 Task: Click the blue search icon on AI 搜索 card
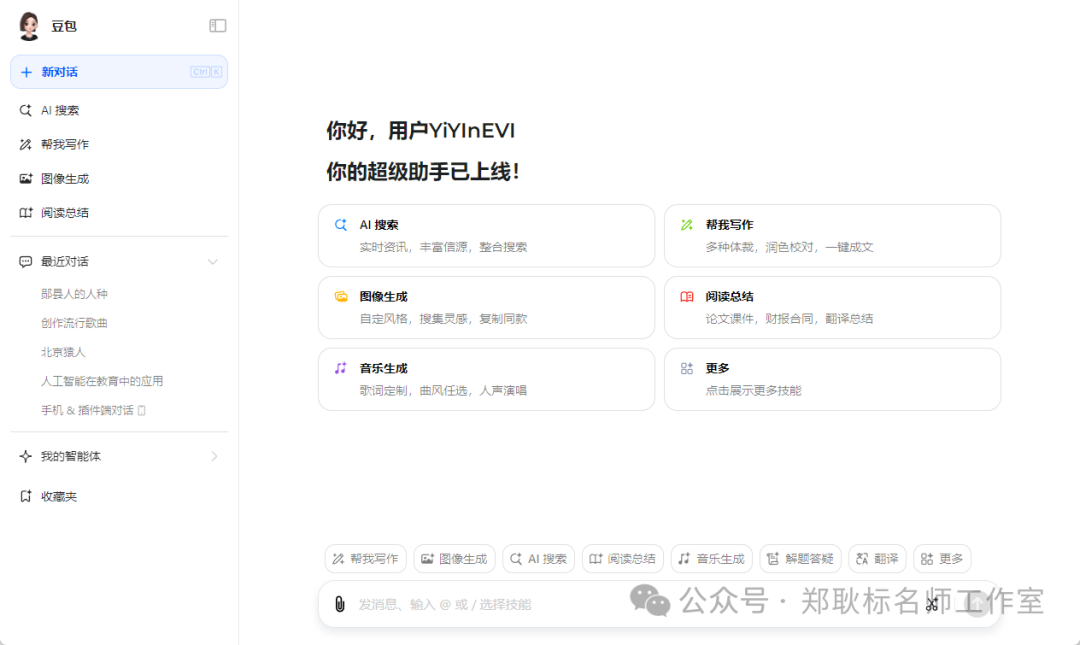pos(341,225)
